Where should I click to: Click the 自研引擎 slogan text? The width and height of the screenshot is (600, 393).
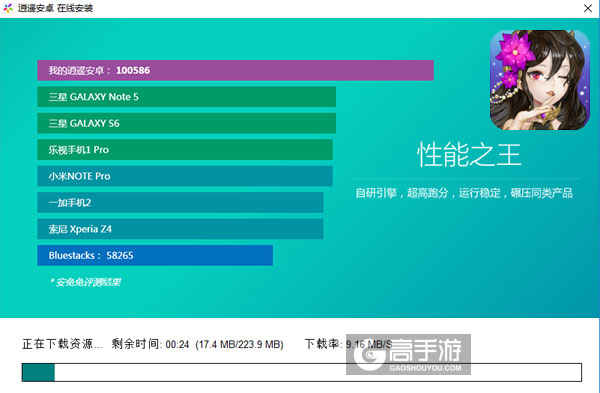[464, 193]
